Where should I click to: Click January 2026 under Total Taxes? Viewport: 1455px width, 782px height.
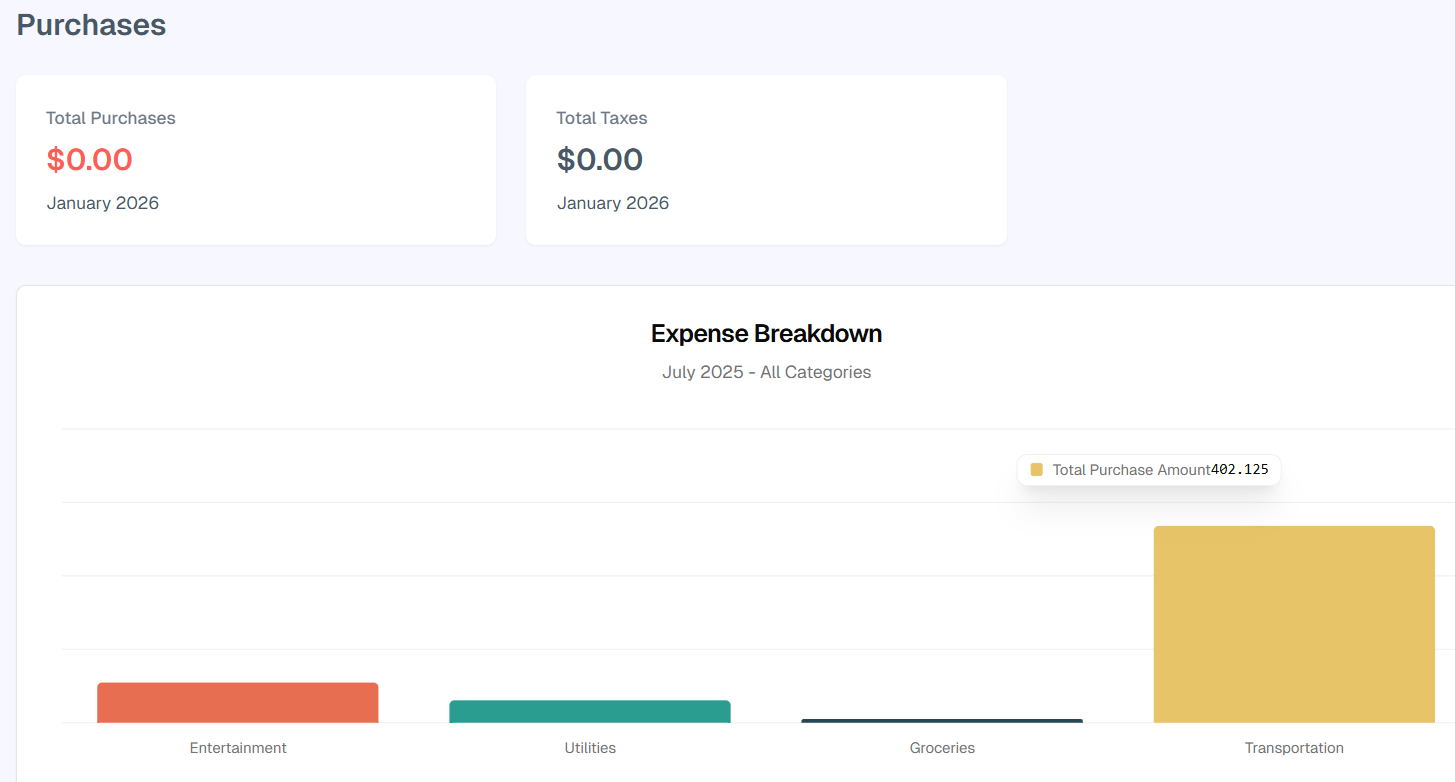point(613,203)
